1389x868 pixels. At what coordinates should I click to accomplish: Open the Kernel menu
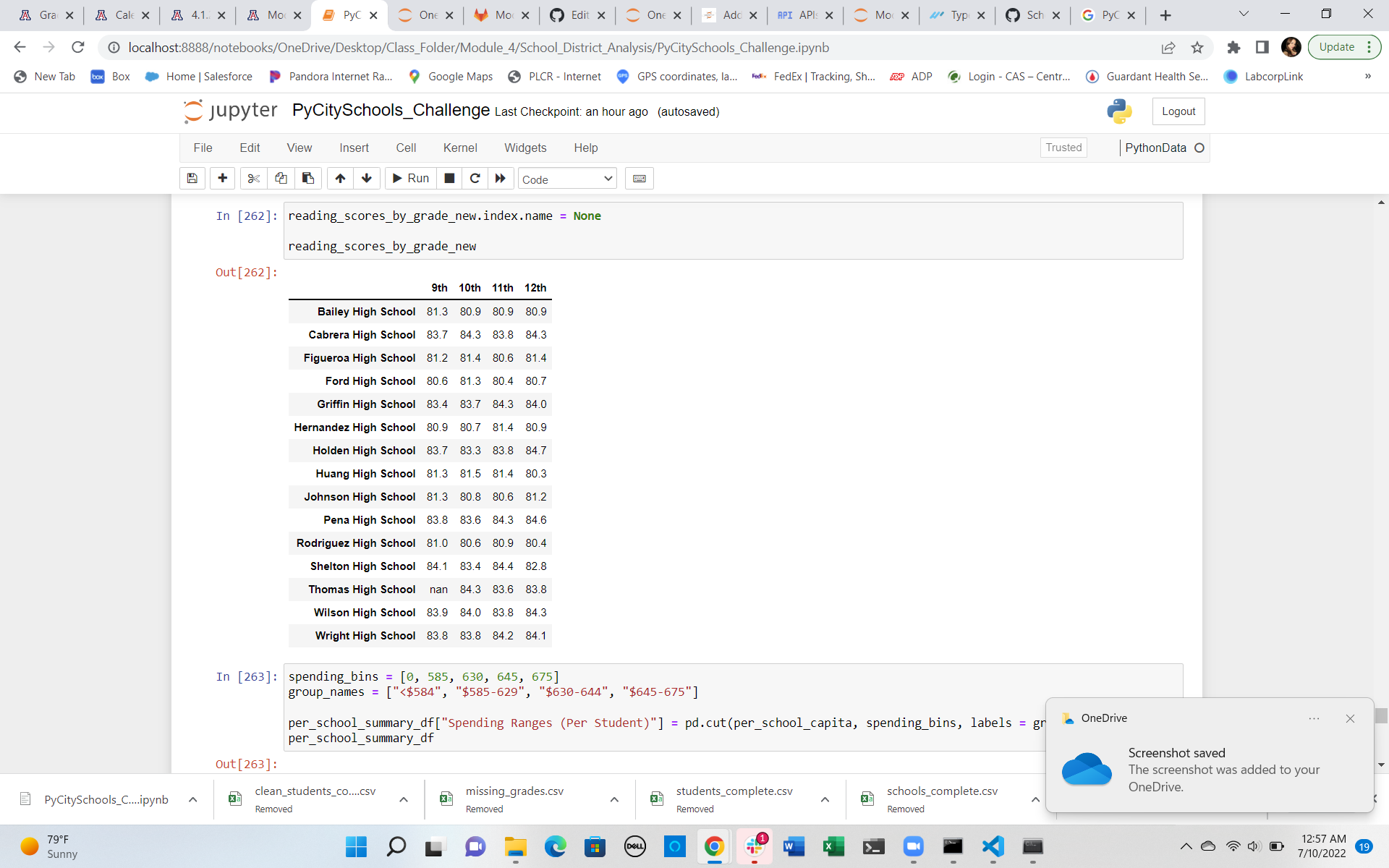(x=460, y=148)
